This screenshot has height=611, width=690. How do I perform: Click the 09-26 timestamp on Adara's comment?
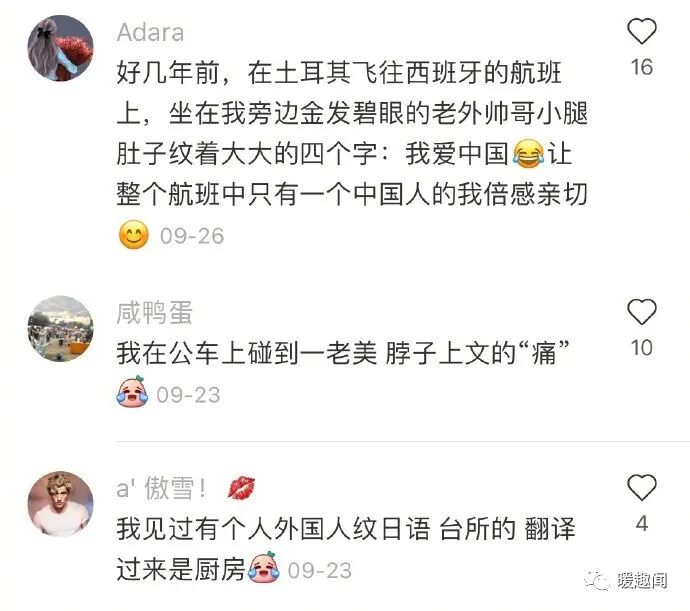pyautogui.click(x=192, y=236)
